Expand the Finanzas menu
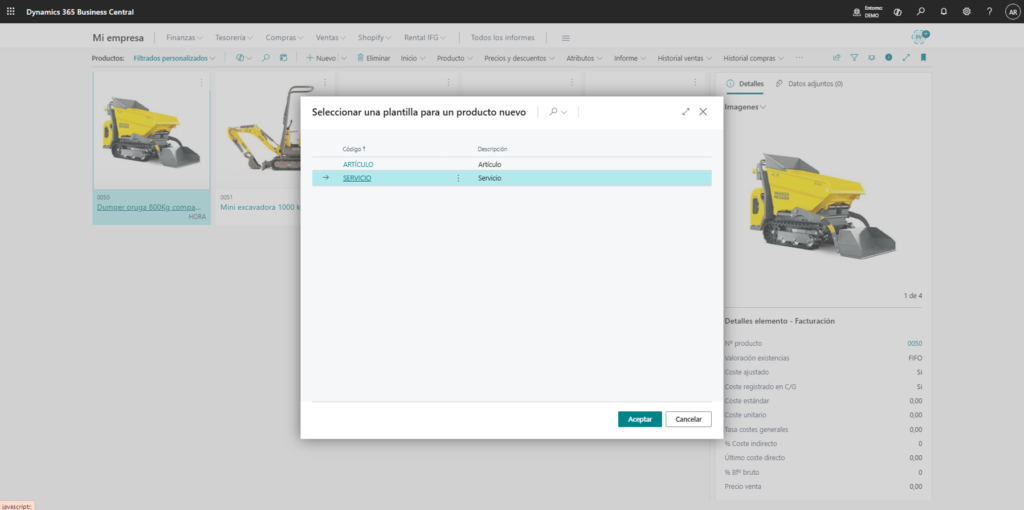 [185, 37]
